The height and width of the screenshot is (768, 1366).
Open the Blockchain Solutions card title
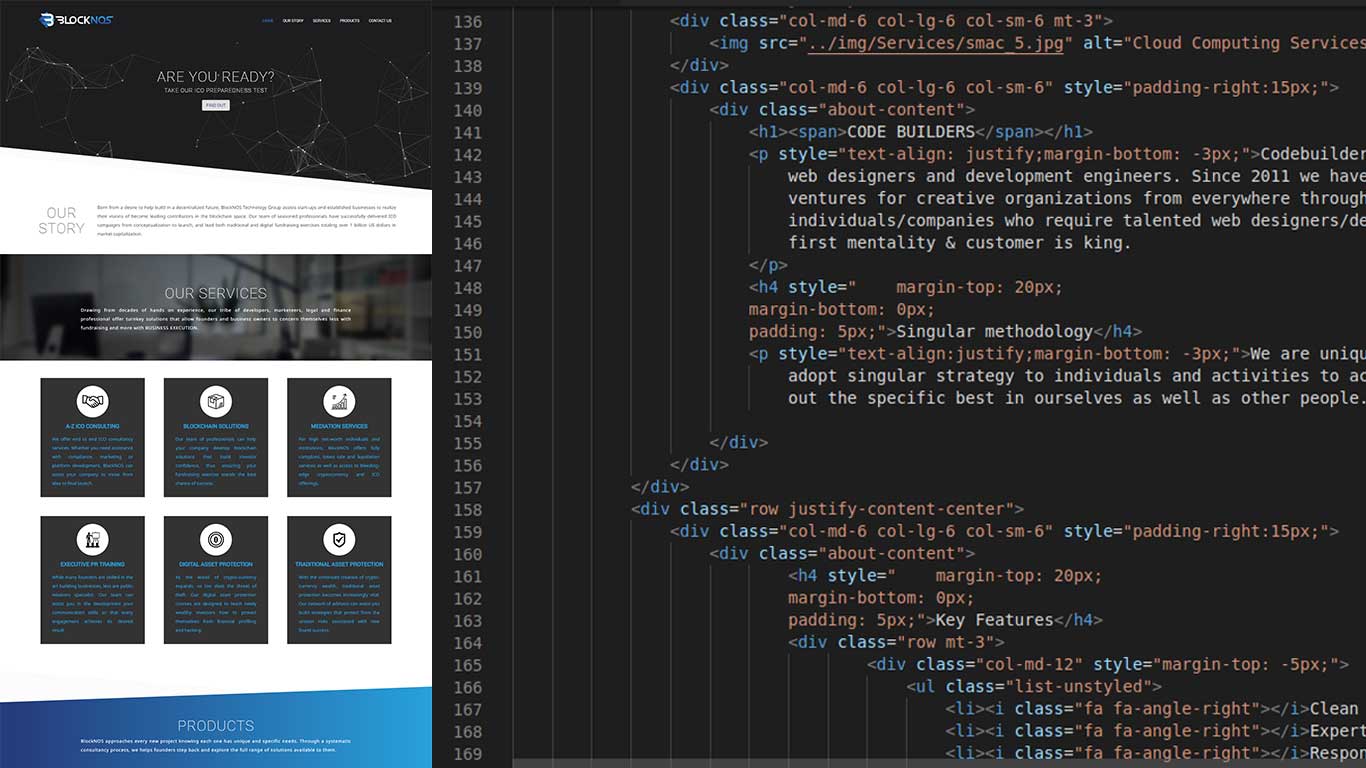click(215, 426)
